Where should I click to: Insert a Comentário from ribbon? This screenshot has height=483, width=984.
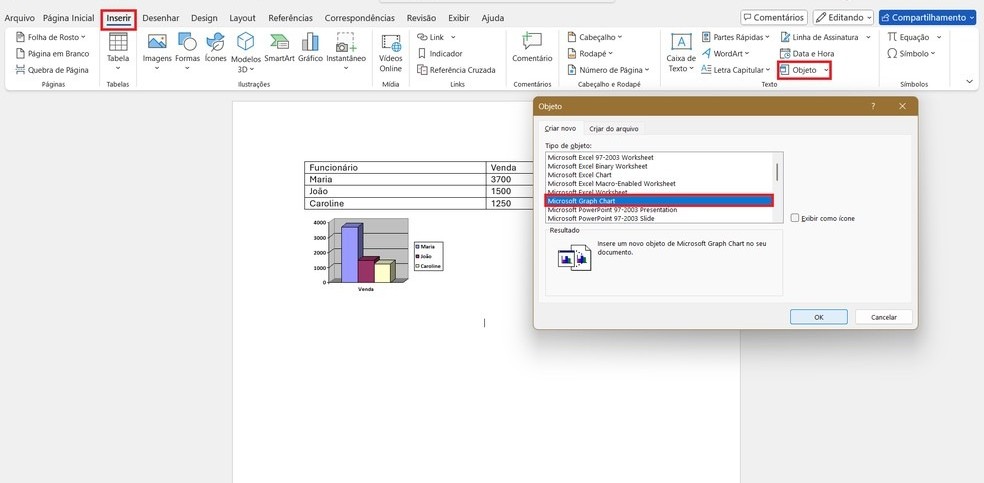pyautogui.click(x=532, y=48)
